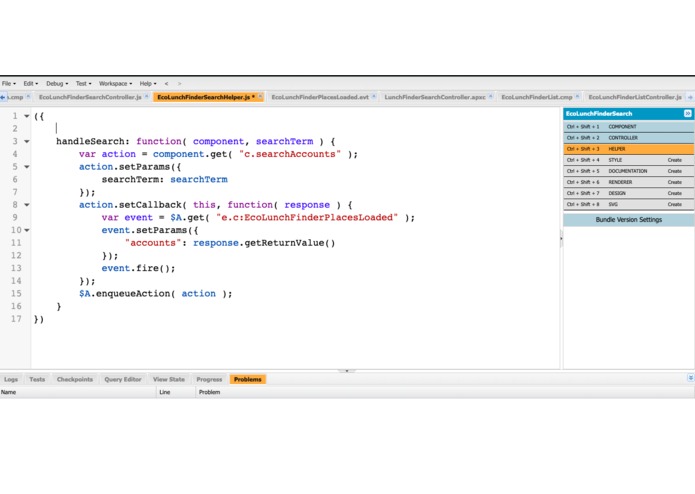Collapse code fold on line 1
Viewport: 695px width, 494px height.
click(x=27, y=116)
